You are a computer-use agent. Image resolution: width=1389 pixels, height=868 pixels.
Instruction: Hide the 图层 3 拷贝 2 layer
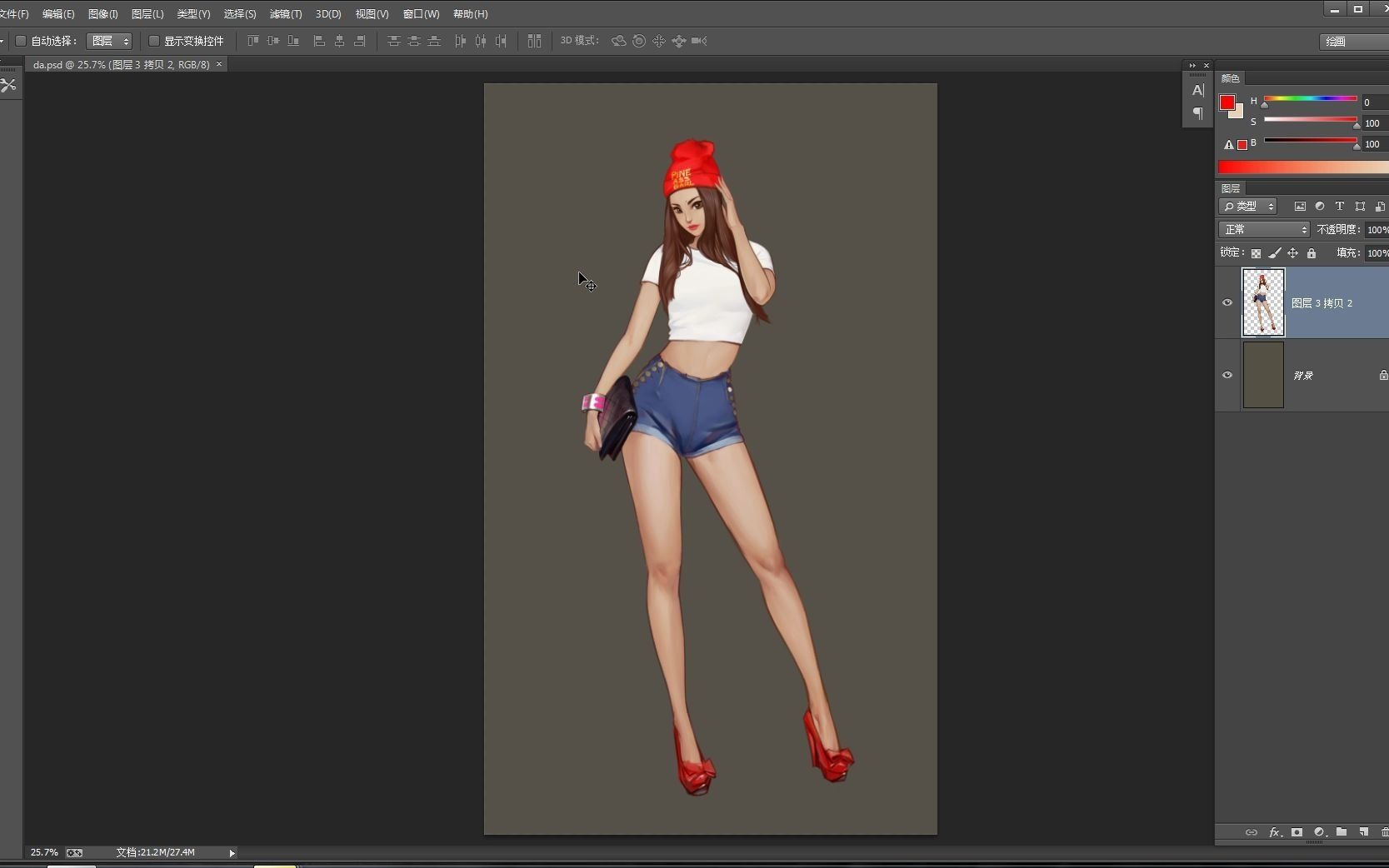[x=1227, y=302]
